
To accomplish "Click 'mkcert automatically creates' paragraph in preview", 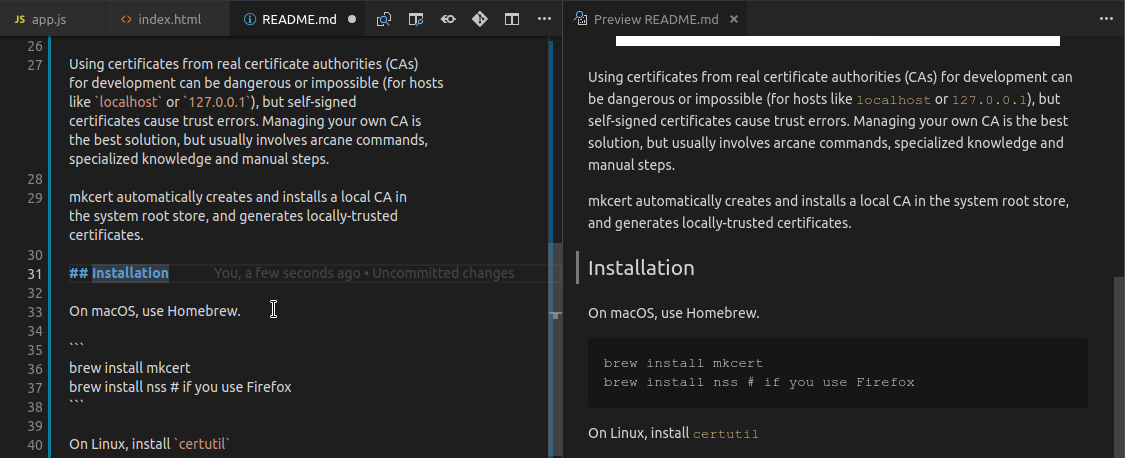I will tap(829, 212).
